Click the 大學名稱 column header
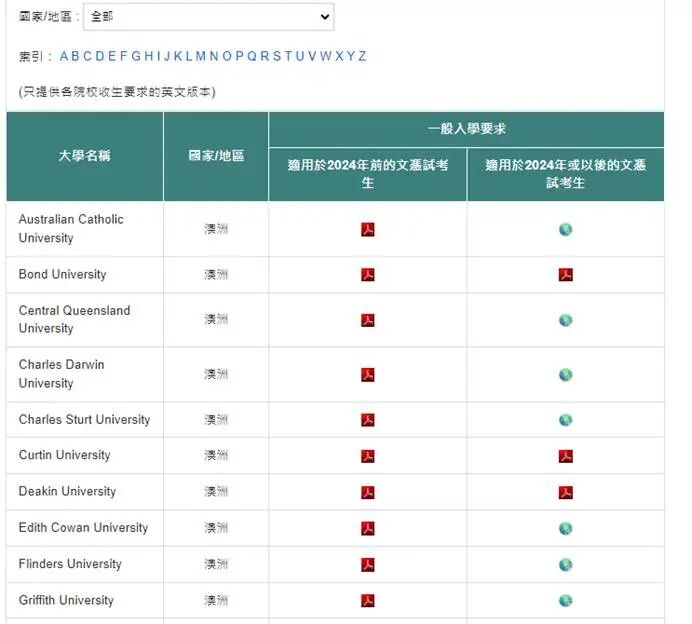 click(85, 156)
